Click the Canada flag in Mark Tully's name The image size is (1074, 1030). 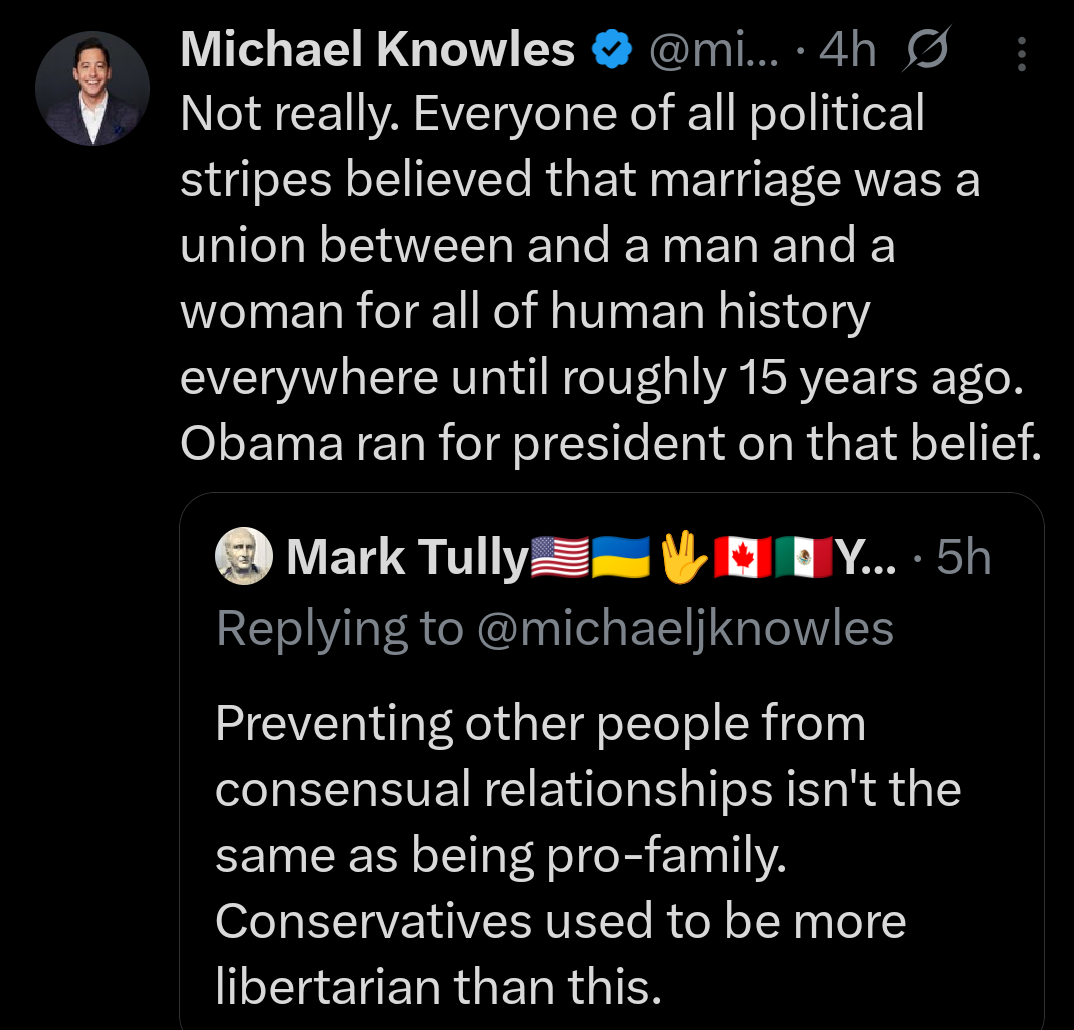pos(740,557)
